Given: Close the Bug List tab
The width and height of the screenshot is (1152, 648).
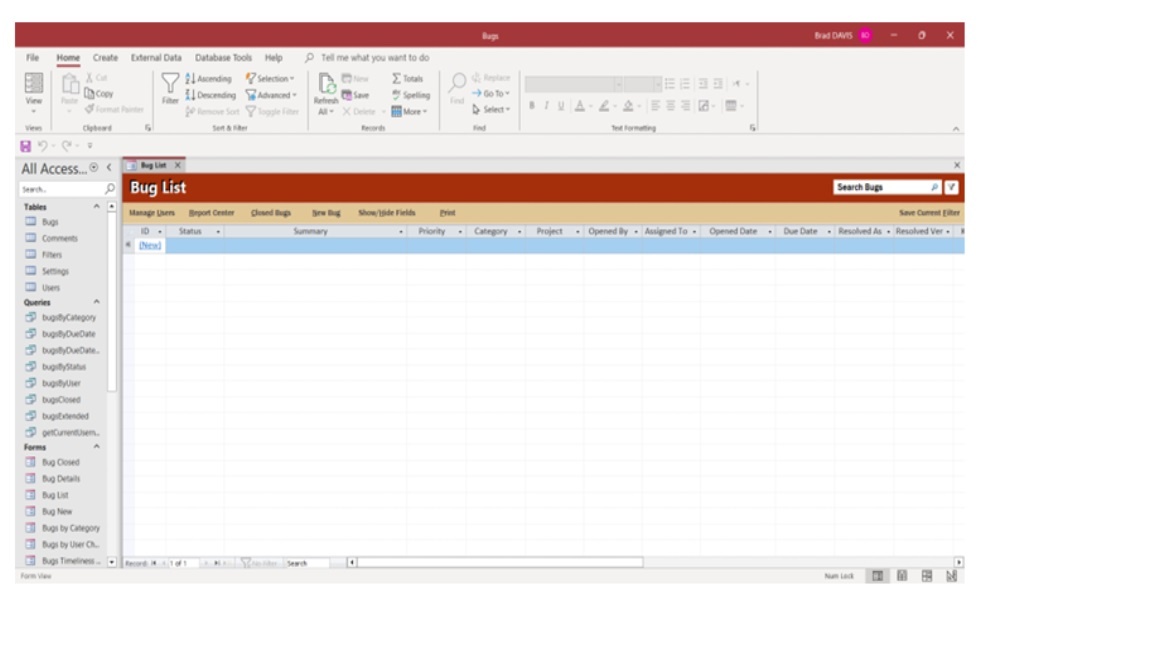Looking at the screenshot, I should (177, 165).
